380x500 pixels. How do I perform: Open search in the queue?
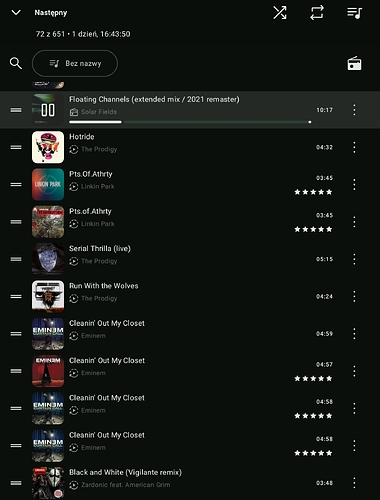tap(16, 63)
